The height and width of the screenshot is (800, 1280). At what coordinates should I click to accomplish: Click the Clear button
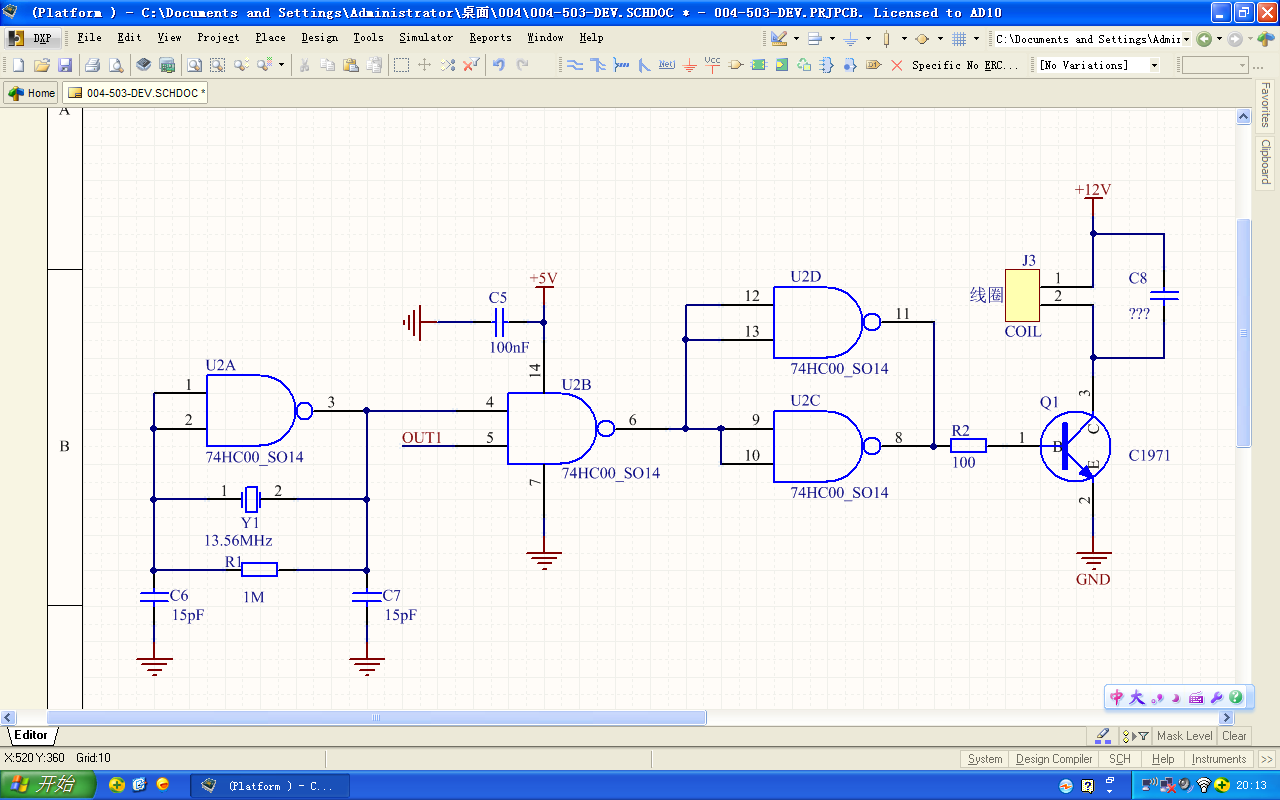click(x=1234, y=736)
